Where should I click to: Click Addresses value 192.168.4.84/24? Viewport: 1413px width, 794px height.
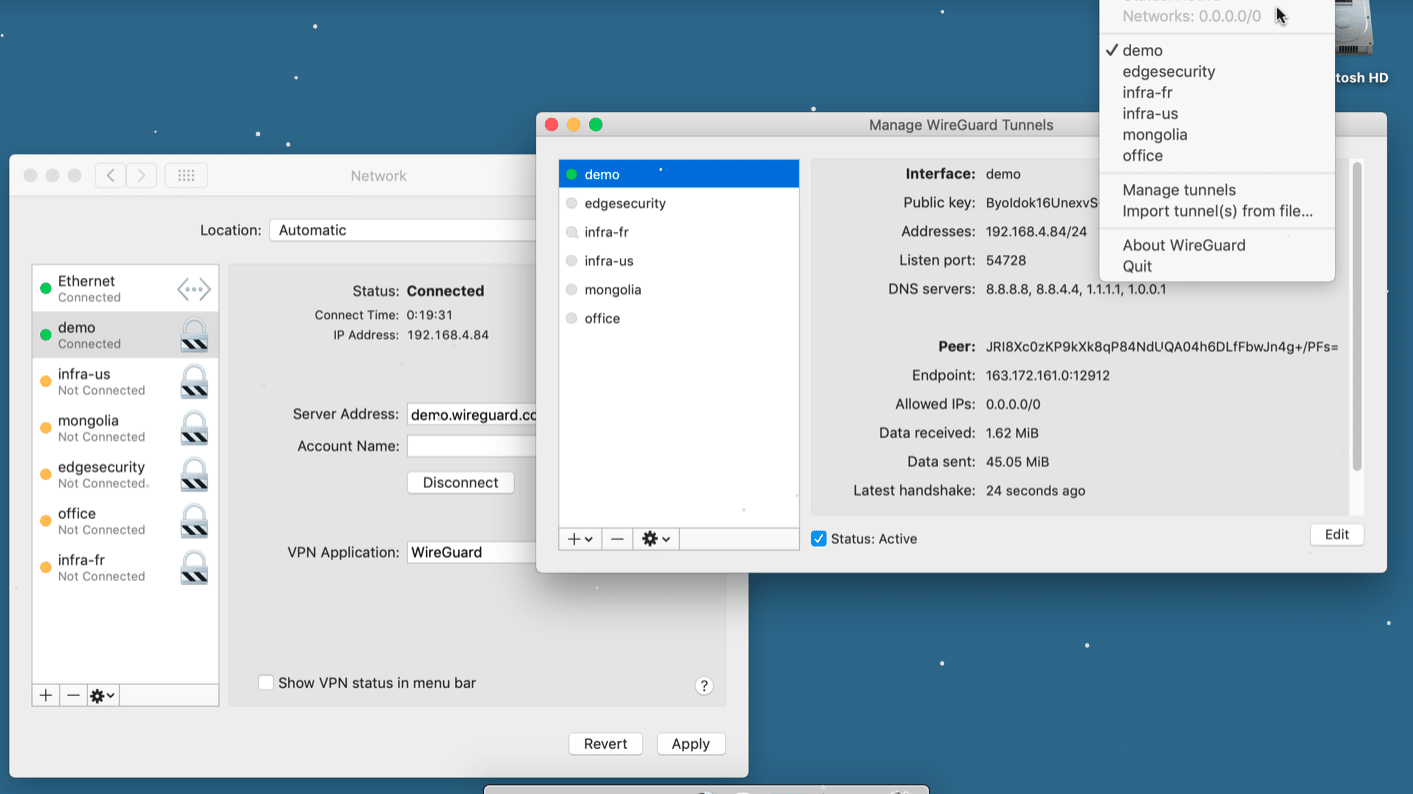pyautogui.click(x=1036, y=231)
